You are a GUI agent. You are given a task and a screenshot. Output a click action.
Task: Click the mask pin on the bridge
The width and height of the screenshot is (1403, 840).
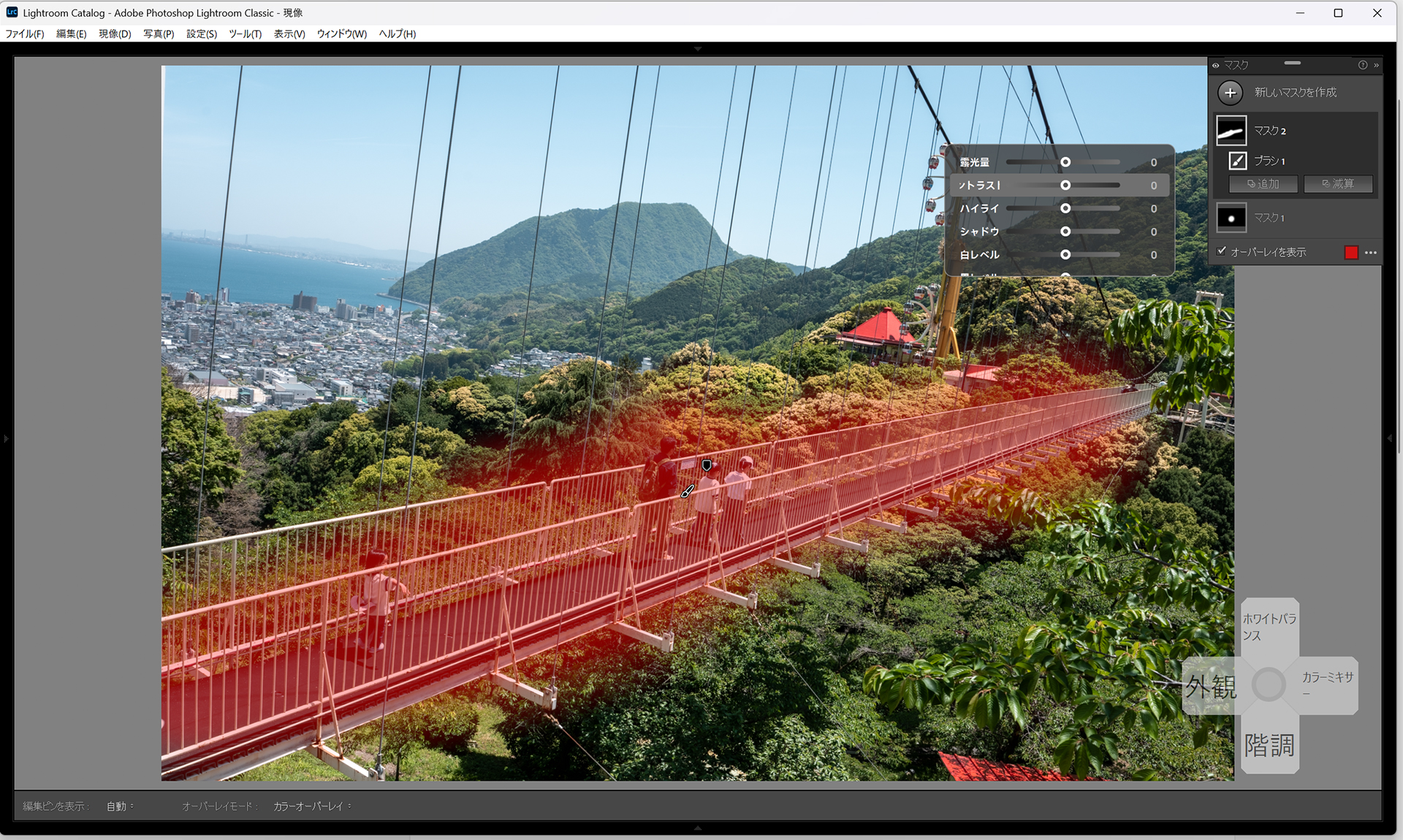coord(707,465)
